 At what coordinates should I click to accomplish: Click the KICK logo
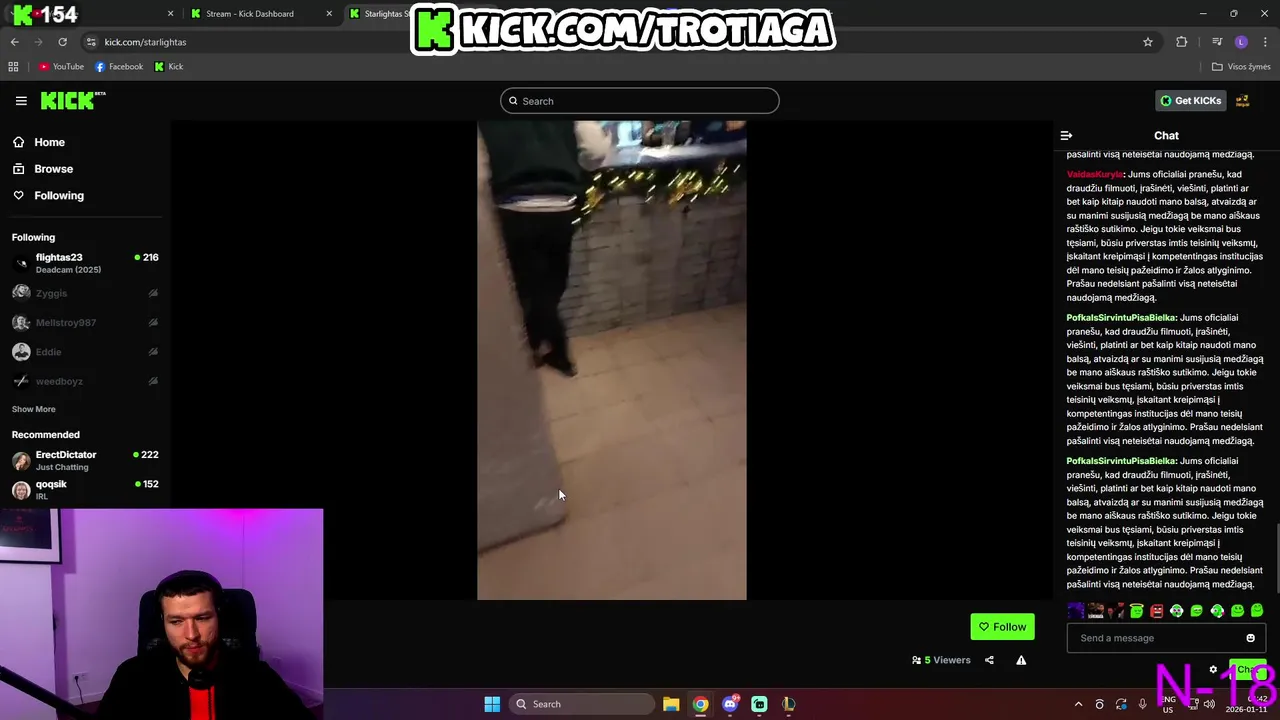pos(73,100)
